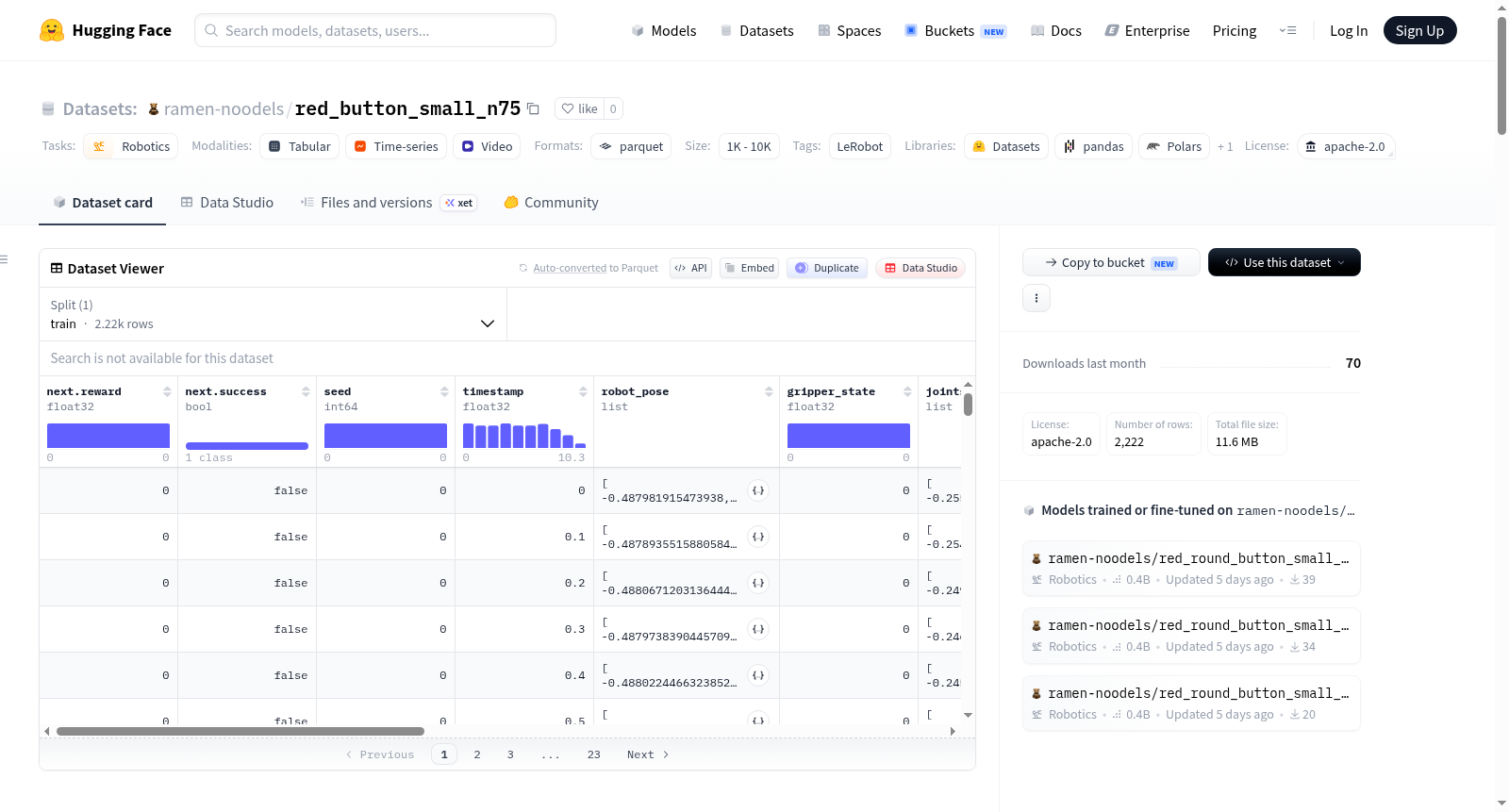1509x812 pixels.
Task: Click the Time-series modality tag
Action: pos(396,146)
